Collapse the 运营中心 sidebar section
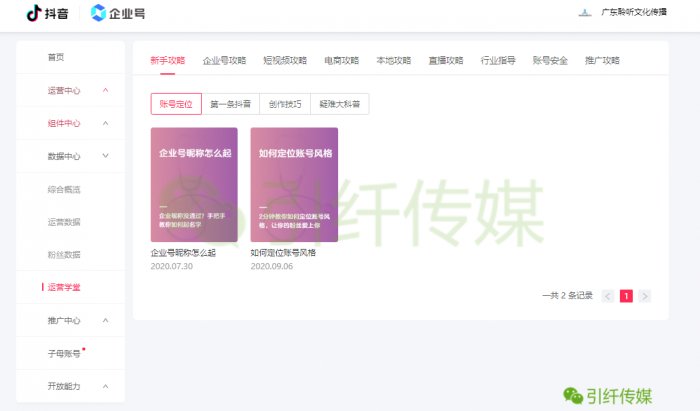The width and height of the screenshot is (700, 411). [x=106, y=91]
